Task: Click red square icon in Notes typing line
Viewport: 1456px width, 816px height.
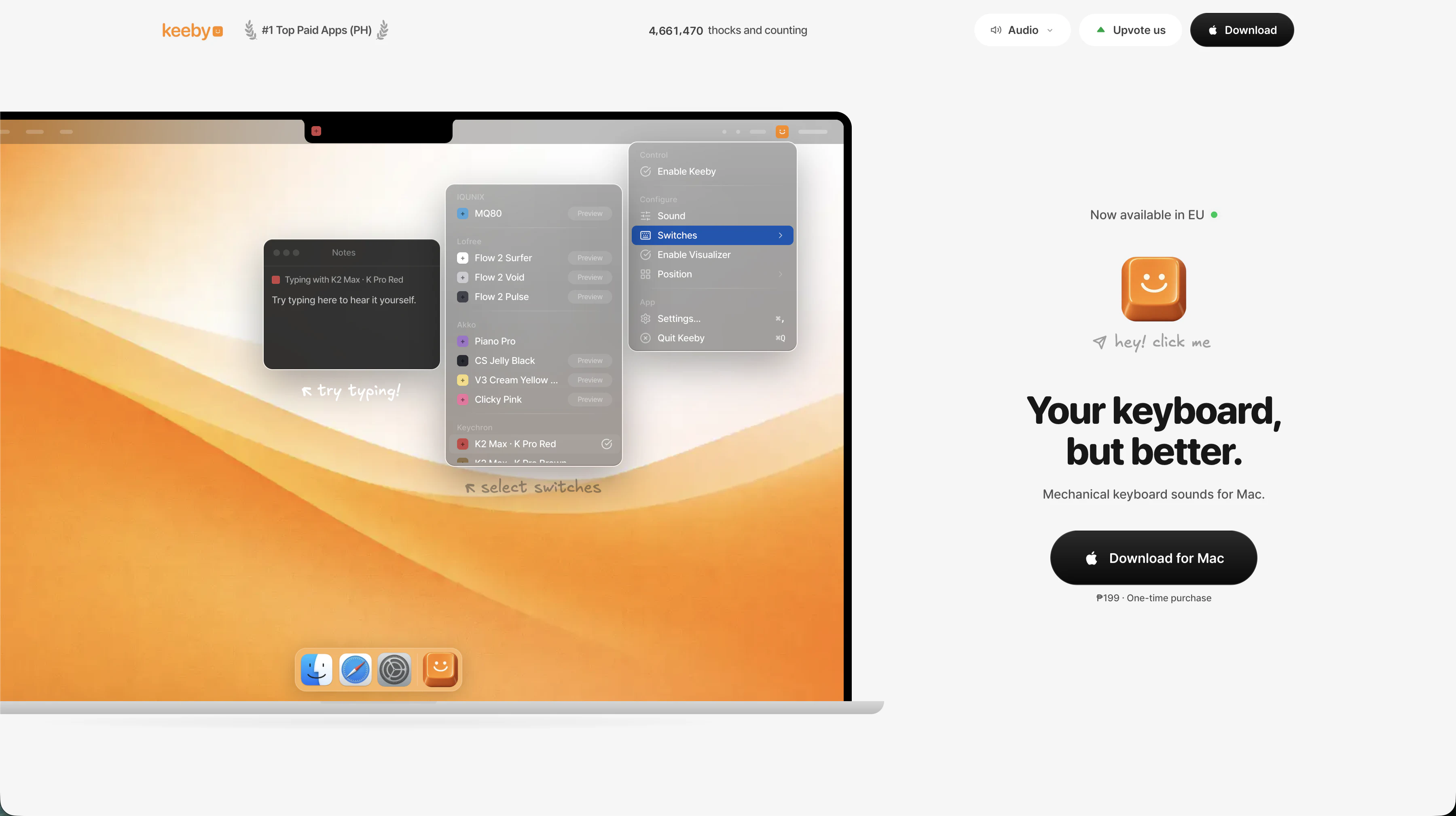Action: [276, 280]
